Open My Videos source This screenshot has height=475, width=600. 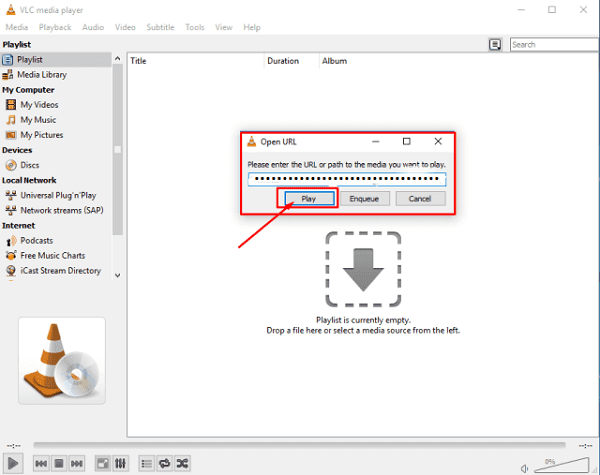(x=39, y=104)
